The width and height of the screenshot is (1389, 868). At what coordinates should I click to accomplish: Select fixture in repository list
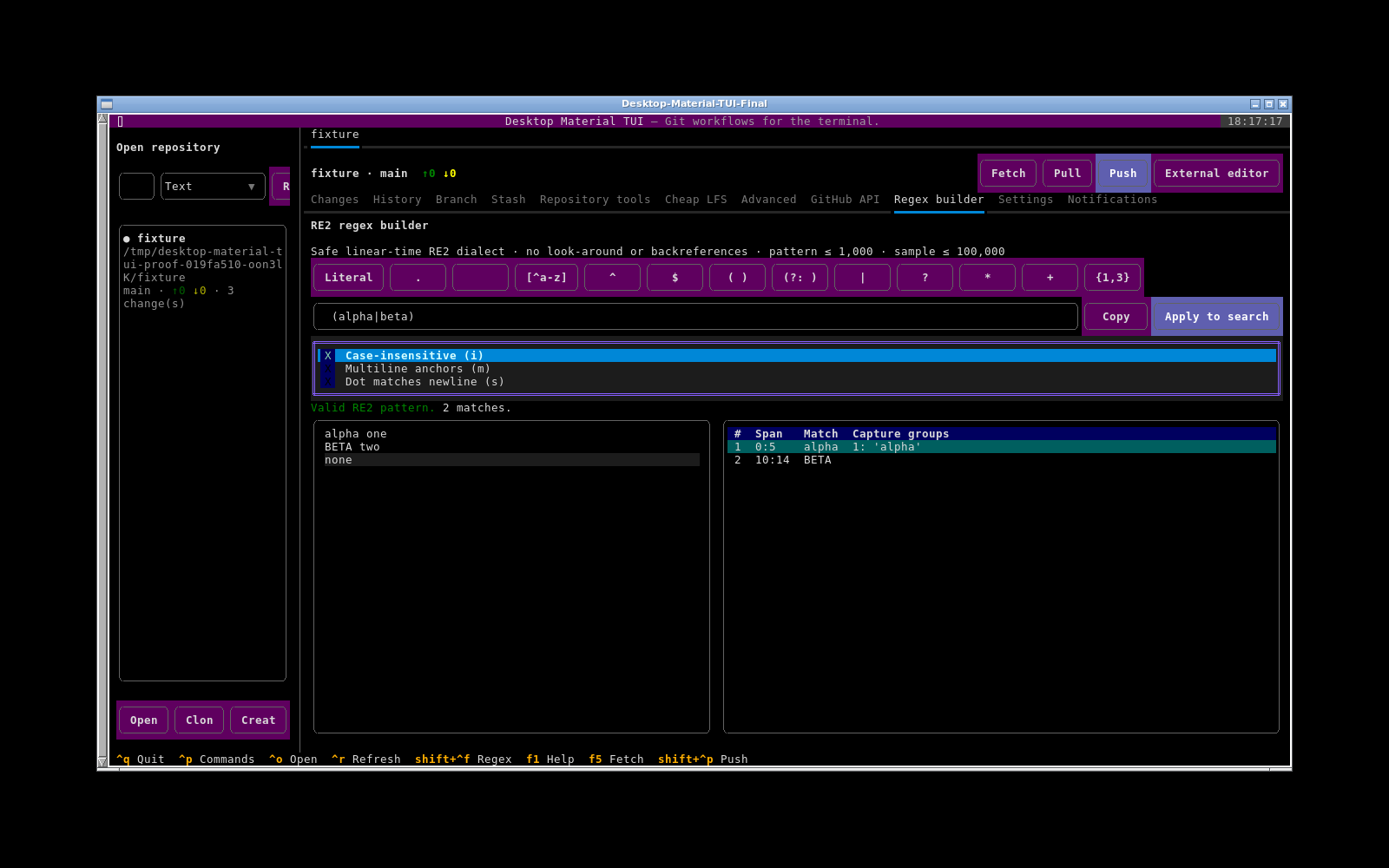click(202, 271)
